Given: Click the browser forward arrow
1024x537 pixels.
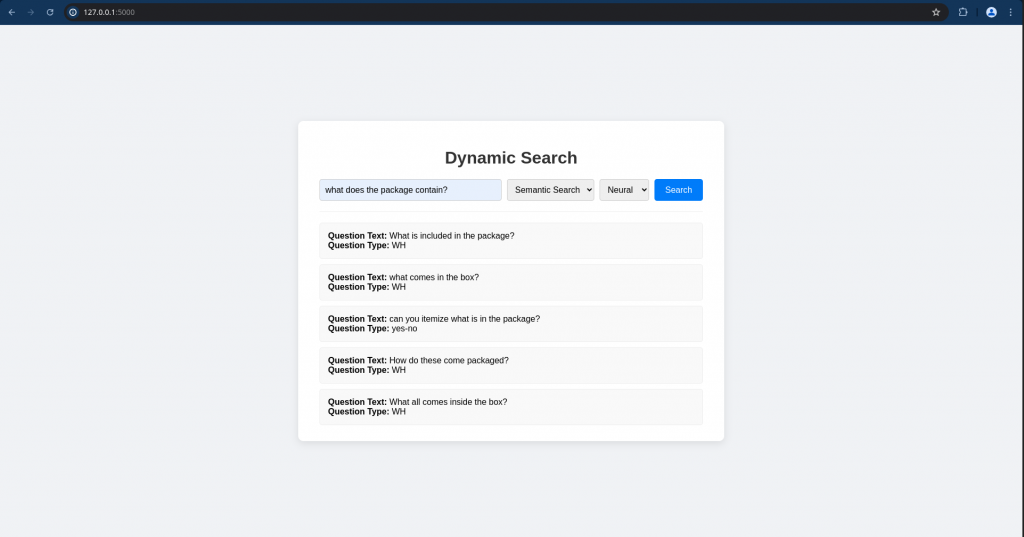Looking at the screenshot, I should pyautogui.click(x=30, y=12).
